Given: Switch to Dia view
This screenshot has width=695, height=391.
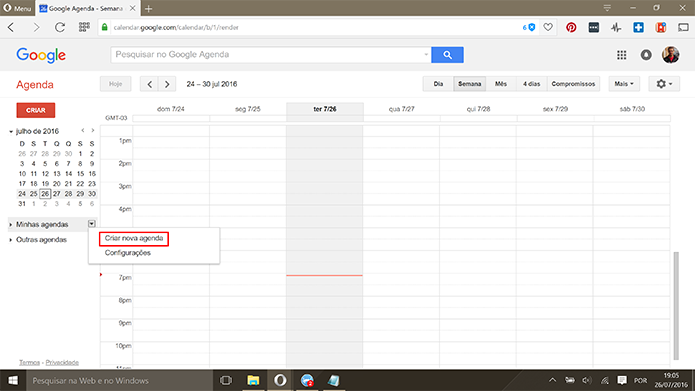Looking at the screenshot, I should (438, 84).
